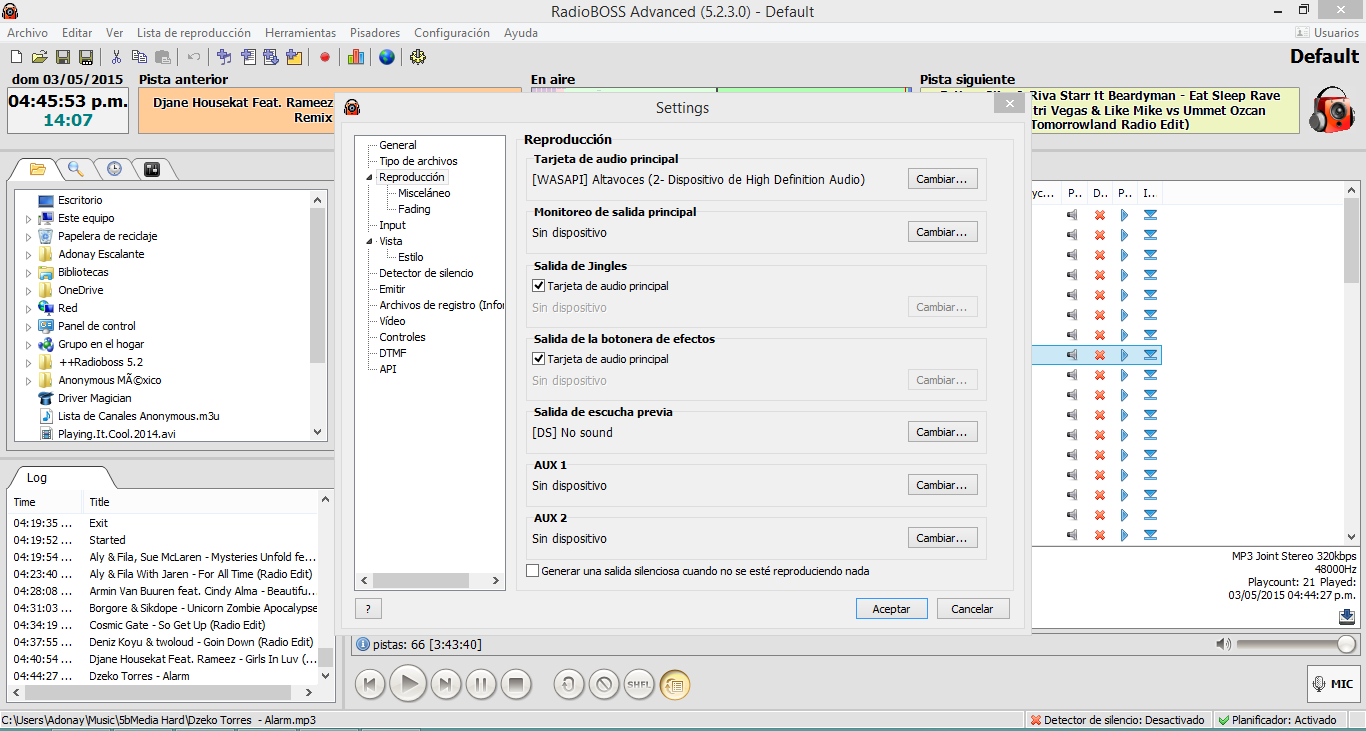This screenshot has width=1366, height=731.
Task: Click the Add music track toolbar icon
Action: click(224, 57)
